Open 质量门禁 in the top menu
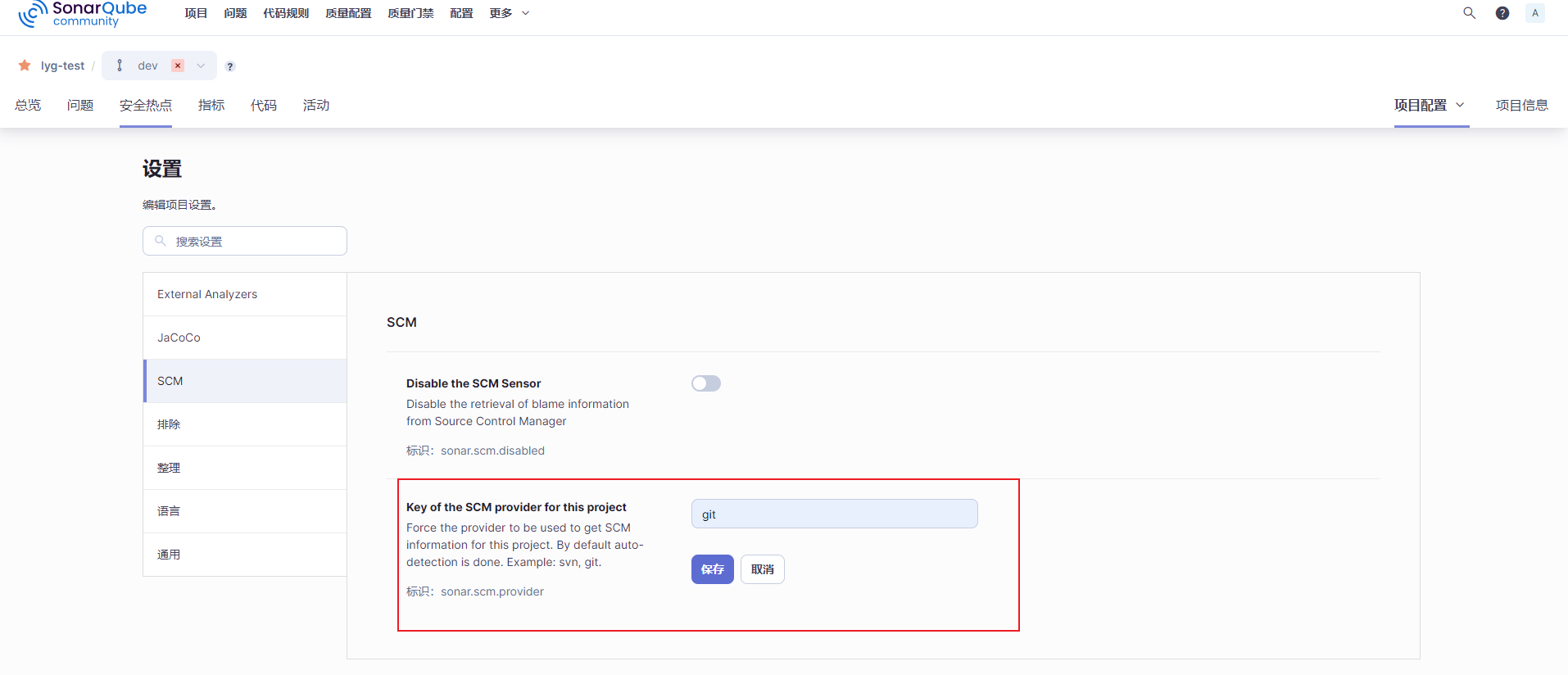 410,13
